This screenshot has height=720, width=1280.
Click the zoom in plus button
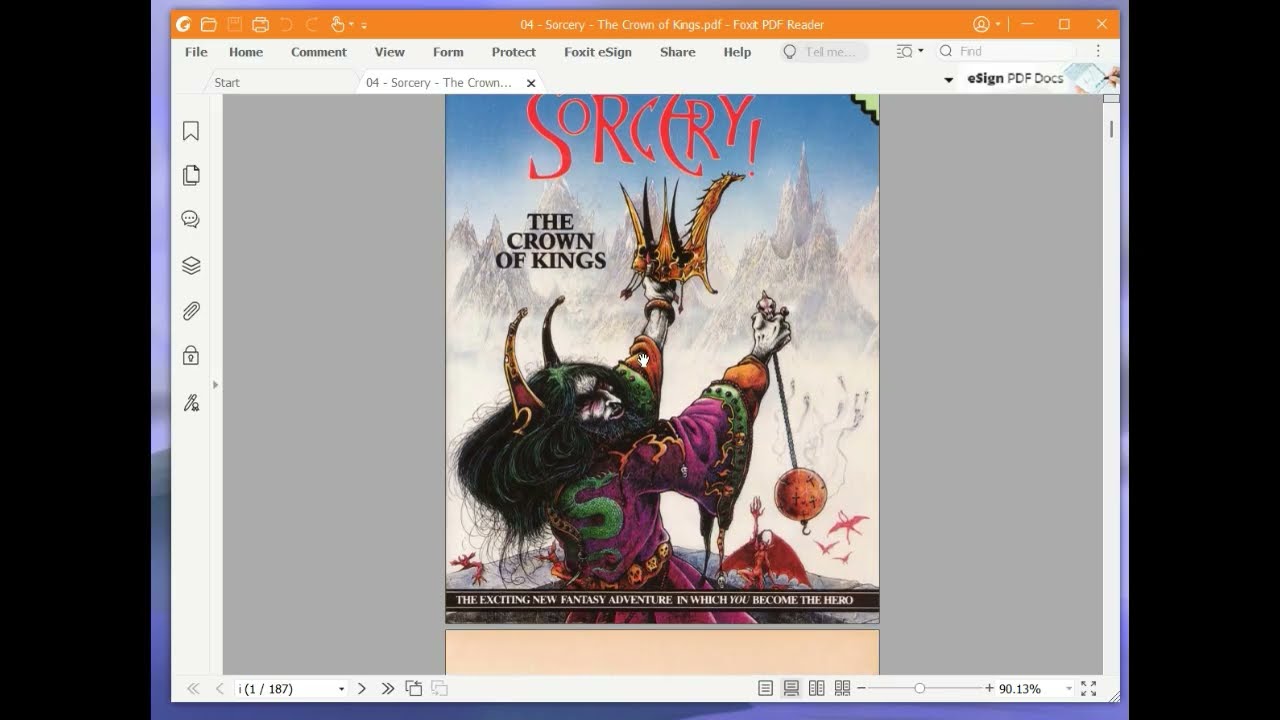(990, 688)
